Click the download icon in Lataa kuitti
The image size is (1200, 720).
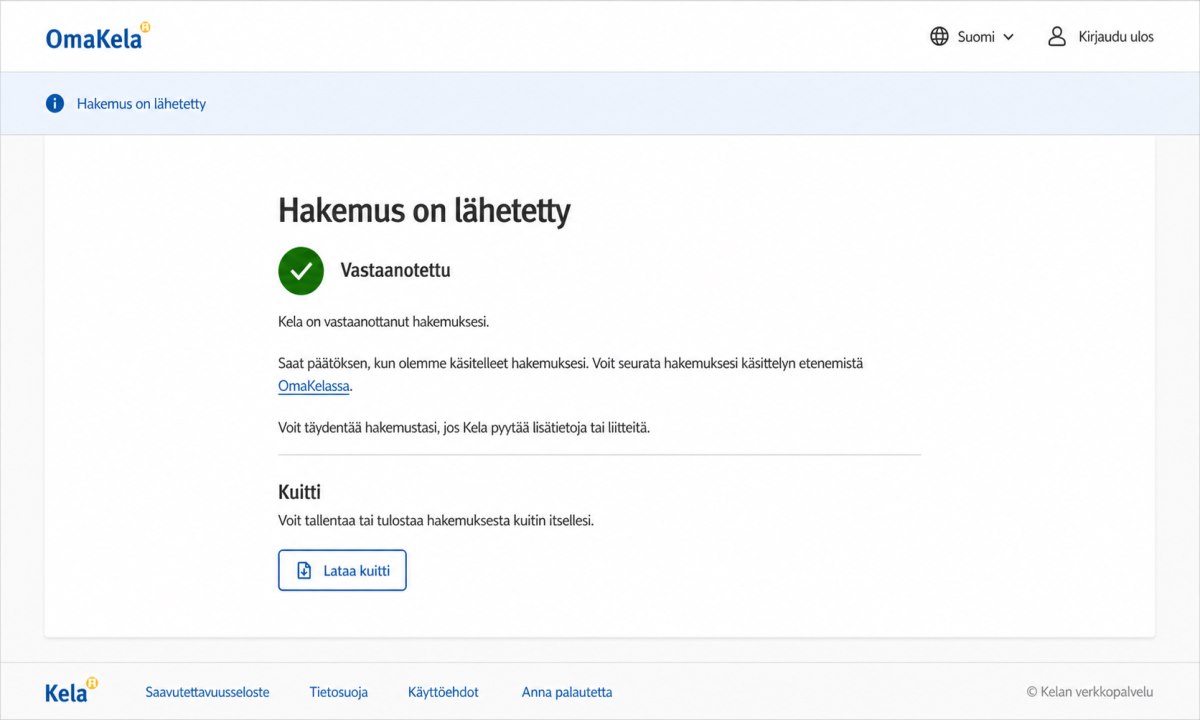304,570
